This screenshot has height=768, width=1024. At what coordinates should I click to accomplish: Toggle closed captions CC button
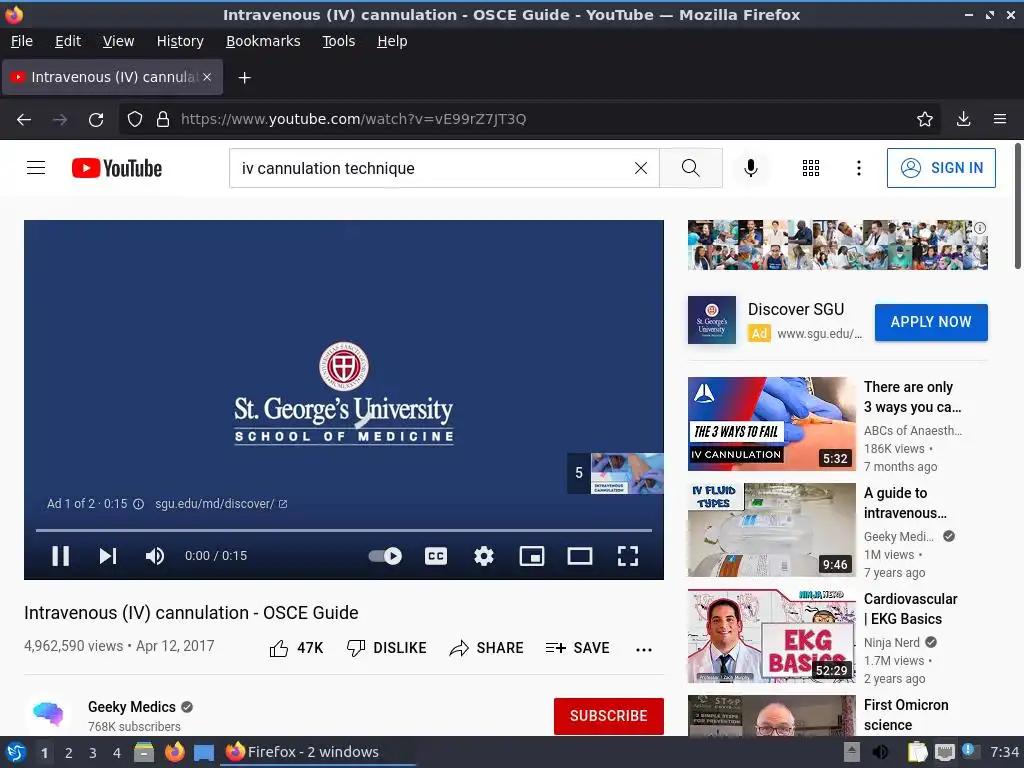[436, 556]
